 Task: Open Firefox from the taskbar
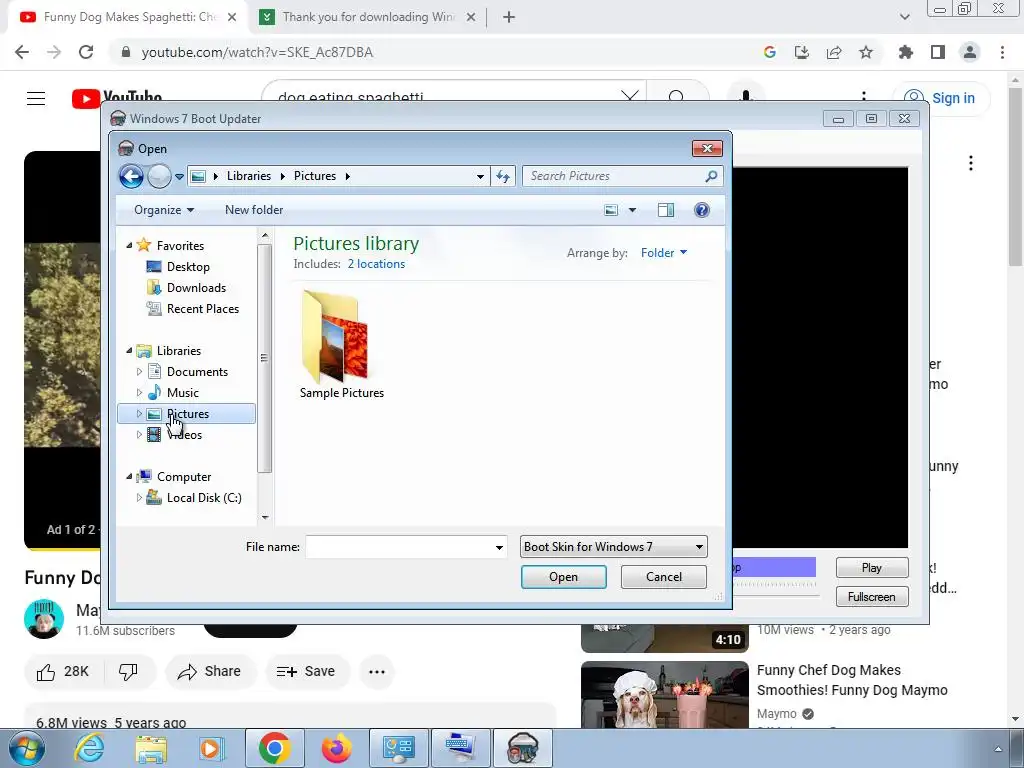[x=337, y=748]
